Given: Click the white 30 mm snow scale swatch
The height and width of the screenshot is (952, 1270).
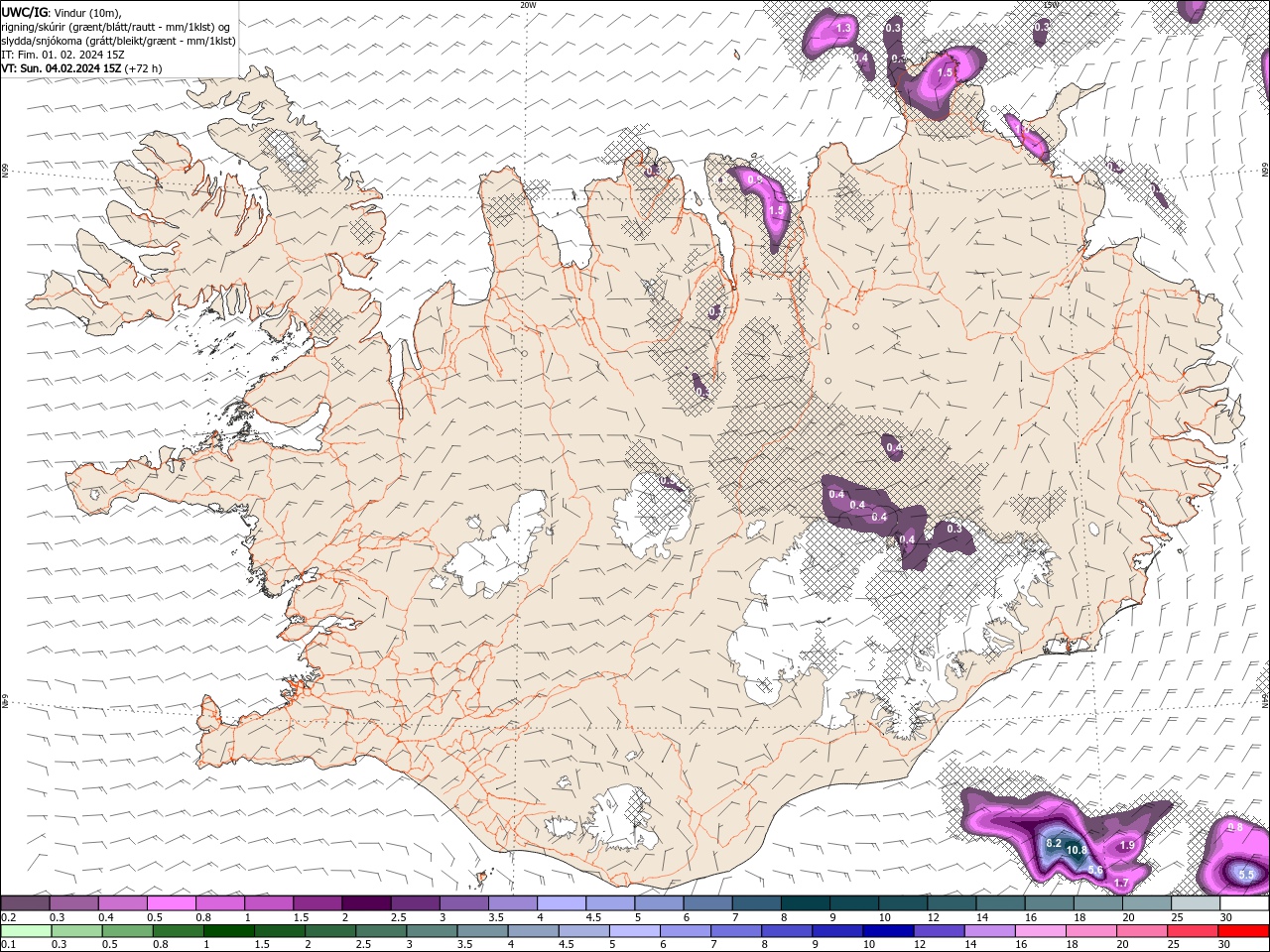Looking at the screenshot, I should [x=1243, y=903].
